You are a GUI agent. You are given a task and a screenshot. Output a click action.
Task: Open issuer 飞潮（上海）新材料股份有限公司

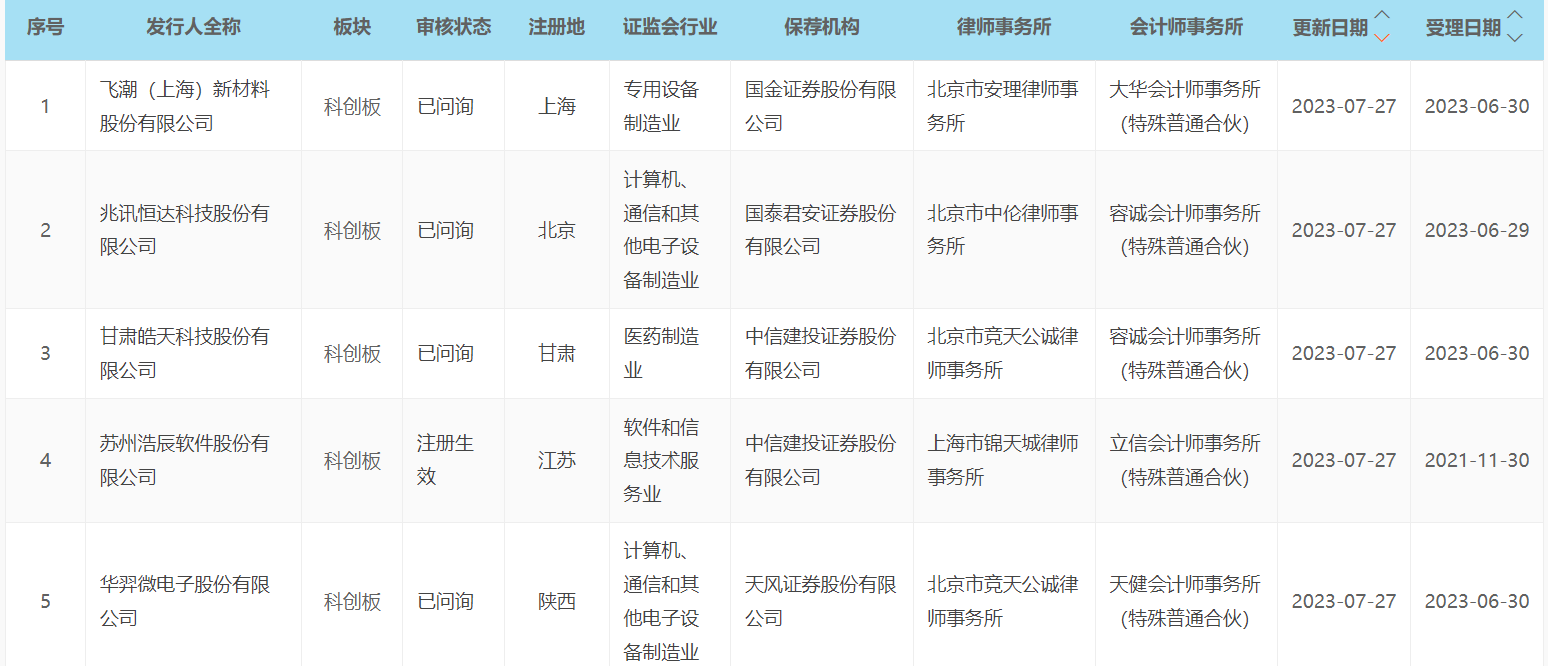pos(185,106)
